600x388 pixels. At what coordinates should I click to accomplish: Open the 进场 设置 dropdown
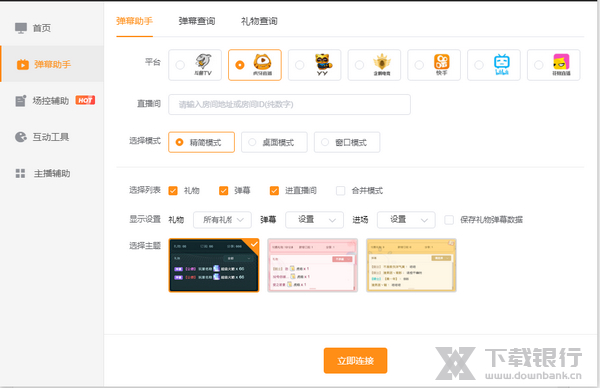pyautogui.click(x=406, y=220)
